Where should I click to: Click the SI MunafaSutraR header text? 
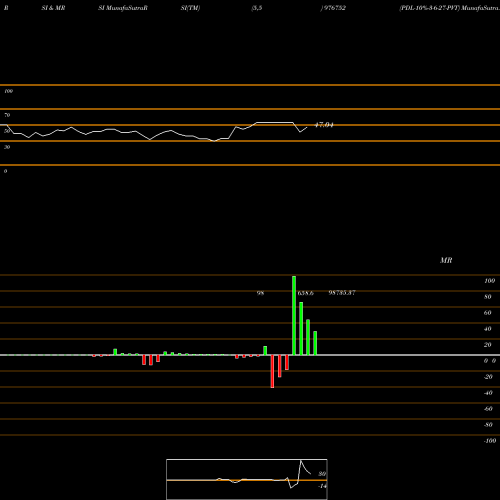coord(123,8)
